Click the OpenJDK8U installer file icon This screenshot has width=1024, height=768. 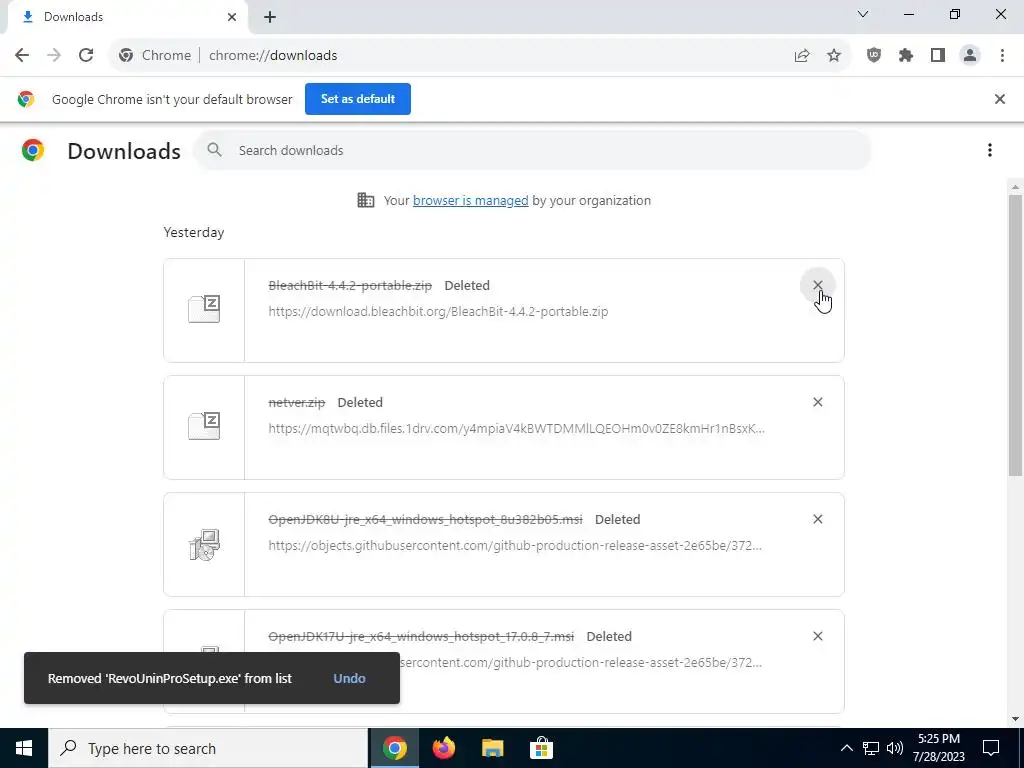[204, 545]
